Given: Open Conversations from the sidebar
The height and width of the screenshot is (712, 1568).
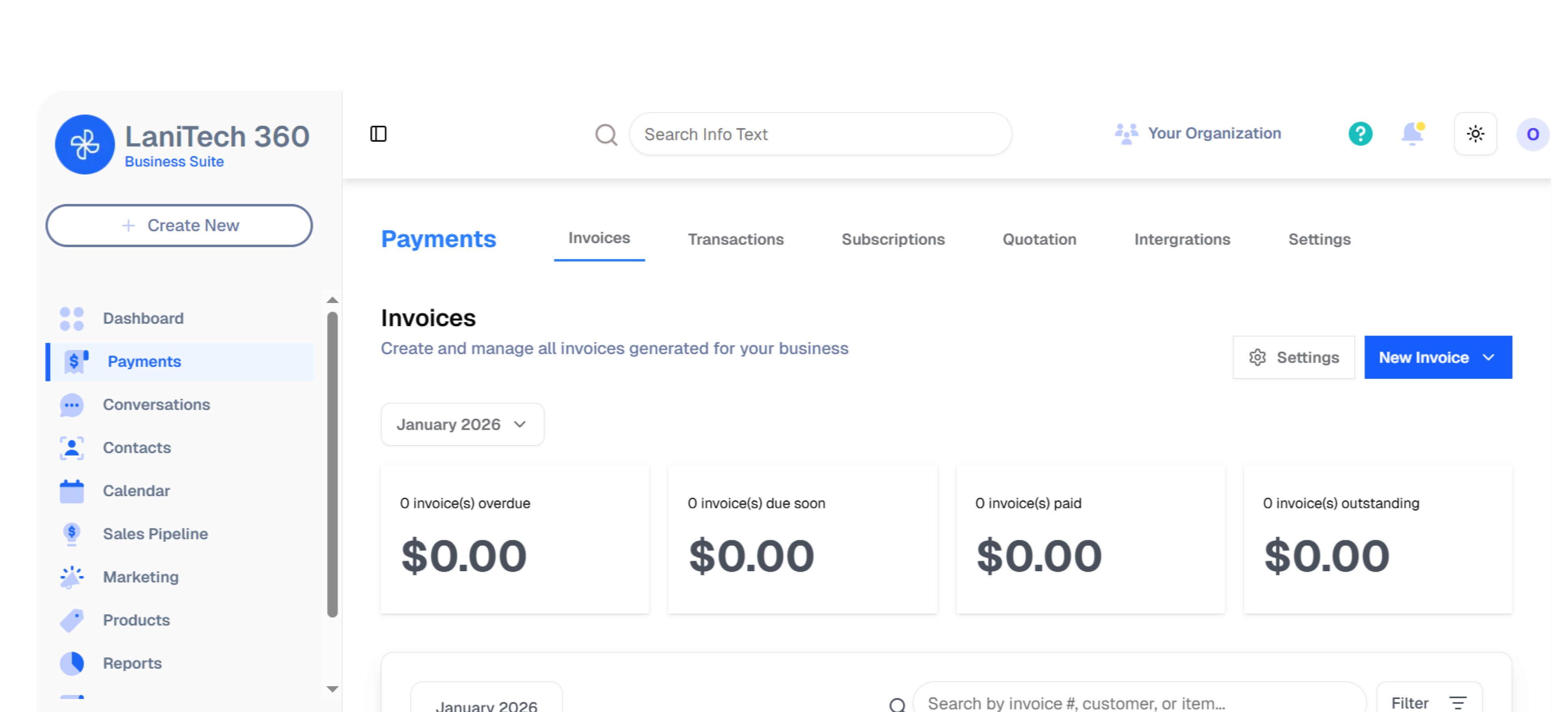Looking at the screenshot, I should click(x=156, y=405).
